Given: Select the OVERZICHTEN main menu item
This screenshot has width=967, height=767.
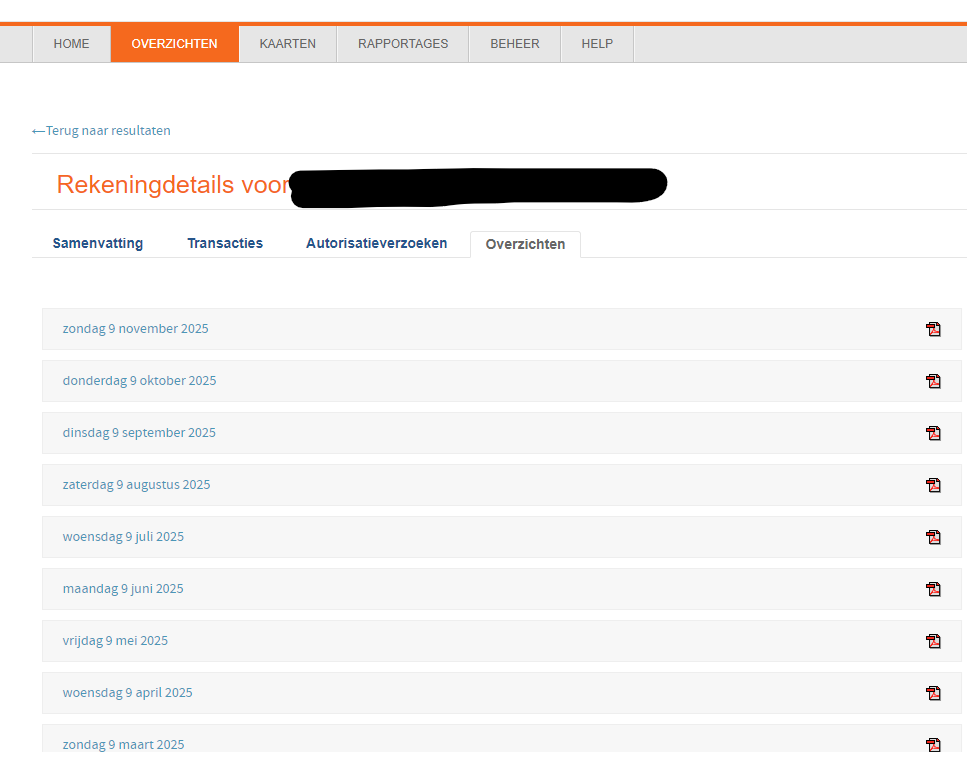Looking at the screenshot, I should (175, 44).
